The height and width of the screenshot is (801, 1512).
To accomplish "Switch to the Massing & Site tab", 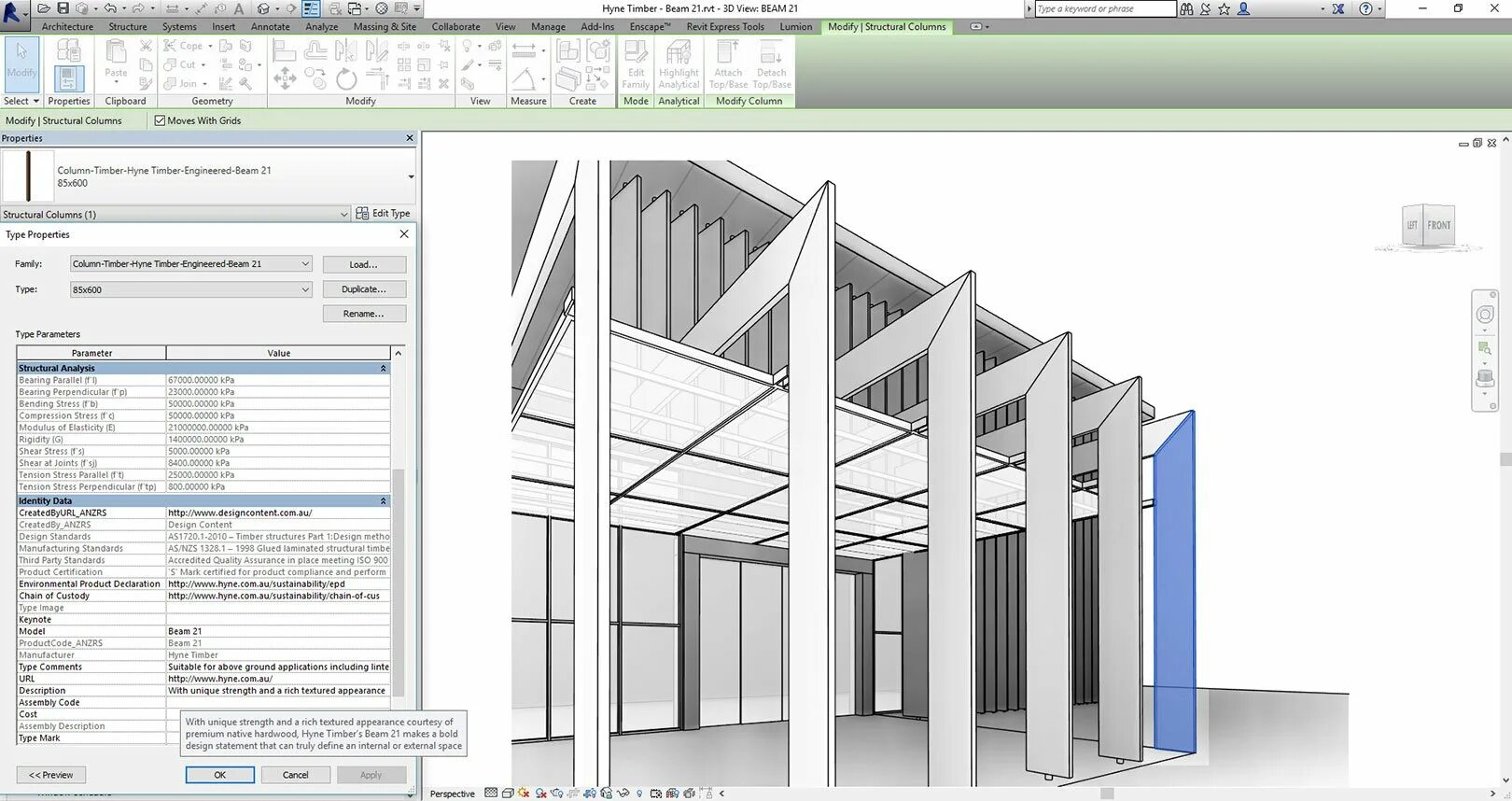I will [385, 27].
